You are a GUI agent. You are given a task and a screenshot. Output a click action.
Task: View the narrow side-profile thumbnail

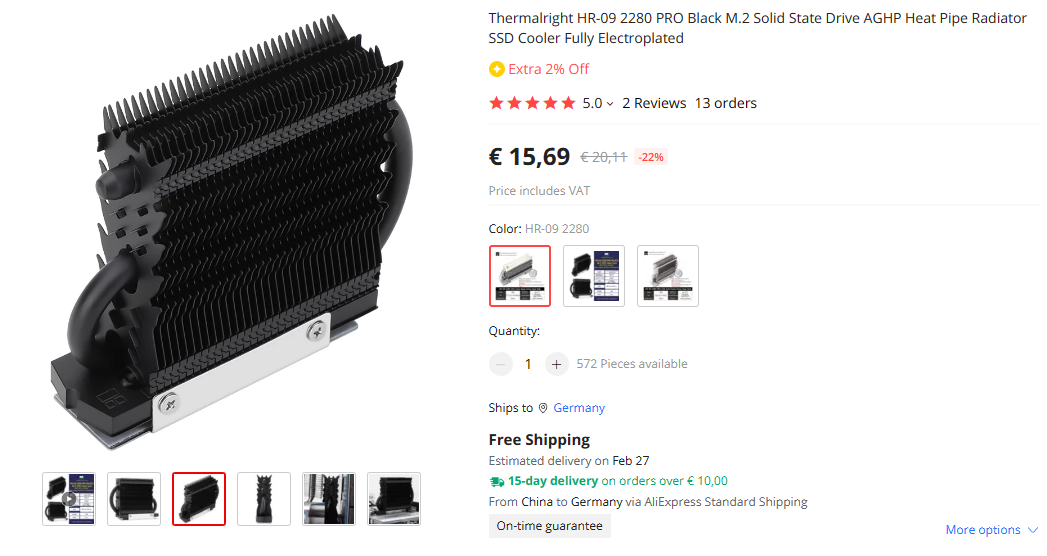coord(264,499)
